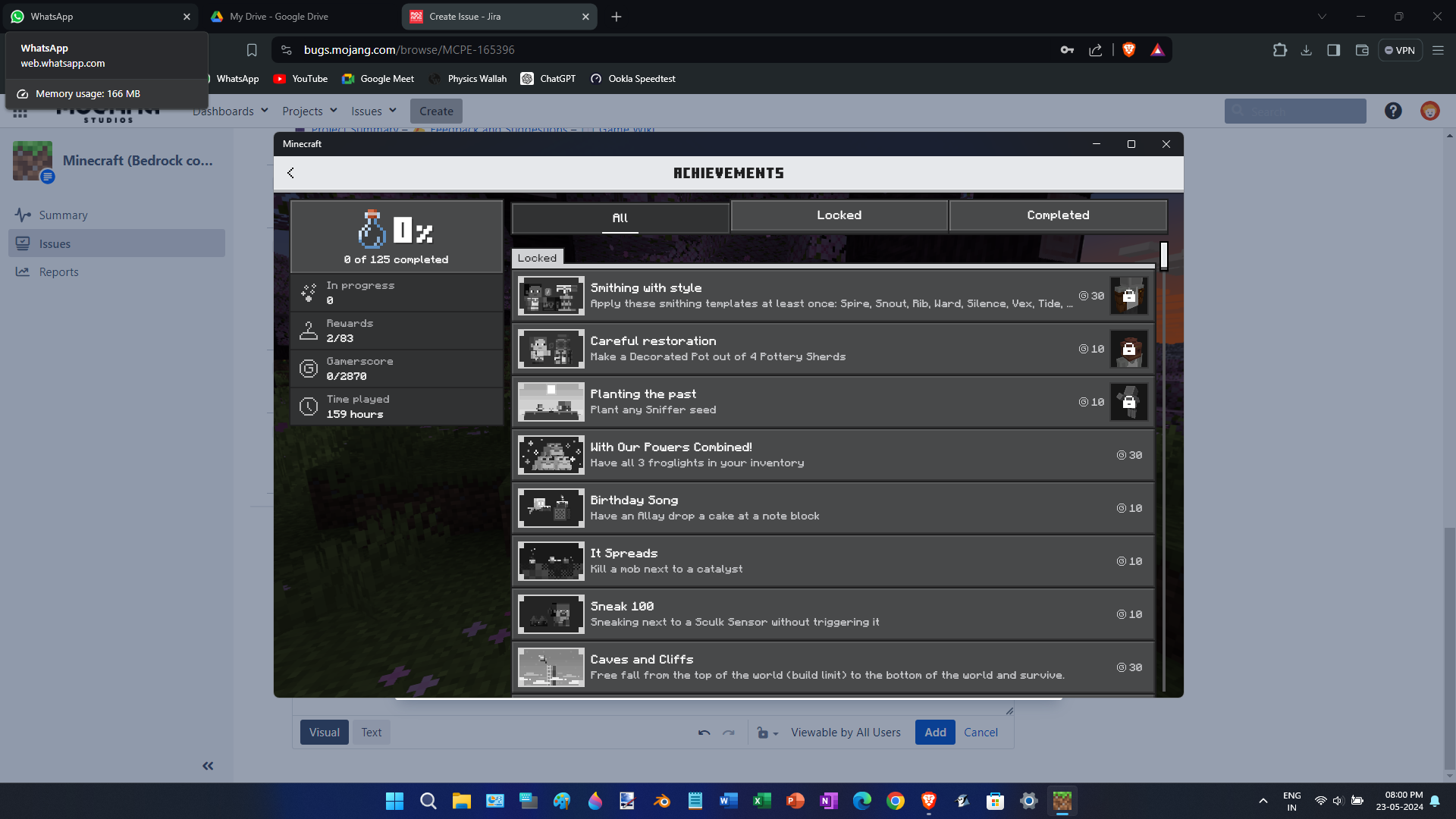Click the Add comment button
The height and width of the screenshot is (819, 1456).
click(934, 733)
